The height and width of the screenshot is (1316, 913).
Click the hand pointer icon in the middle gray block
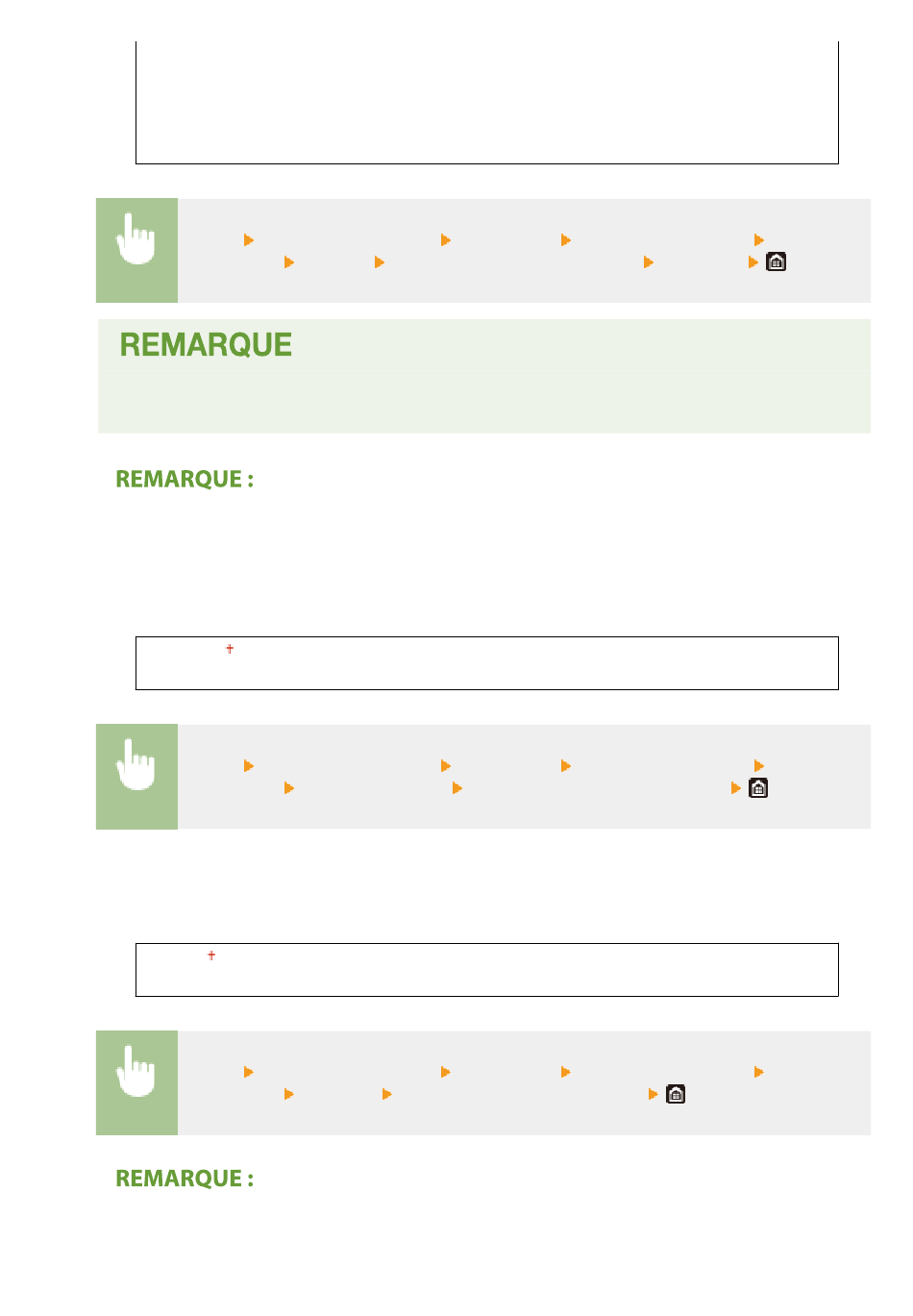click(136, 766)
